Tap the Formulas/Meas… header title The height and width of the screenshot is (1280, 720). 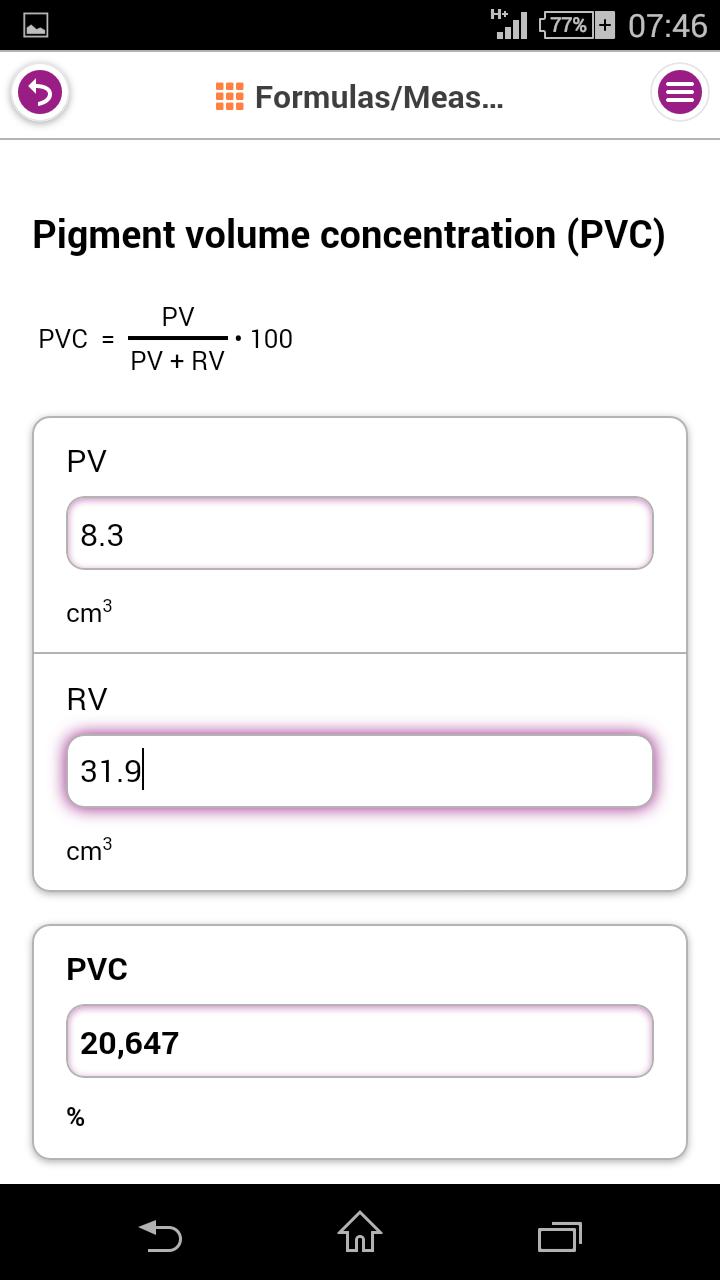[x=378, y=97]
